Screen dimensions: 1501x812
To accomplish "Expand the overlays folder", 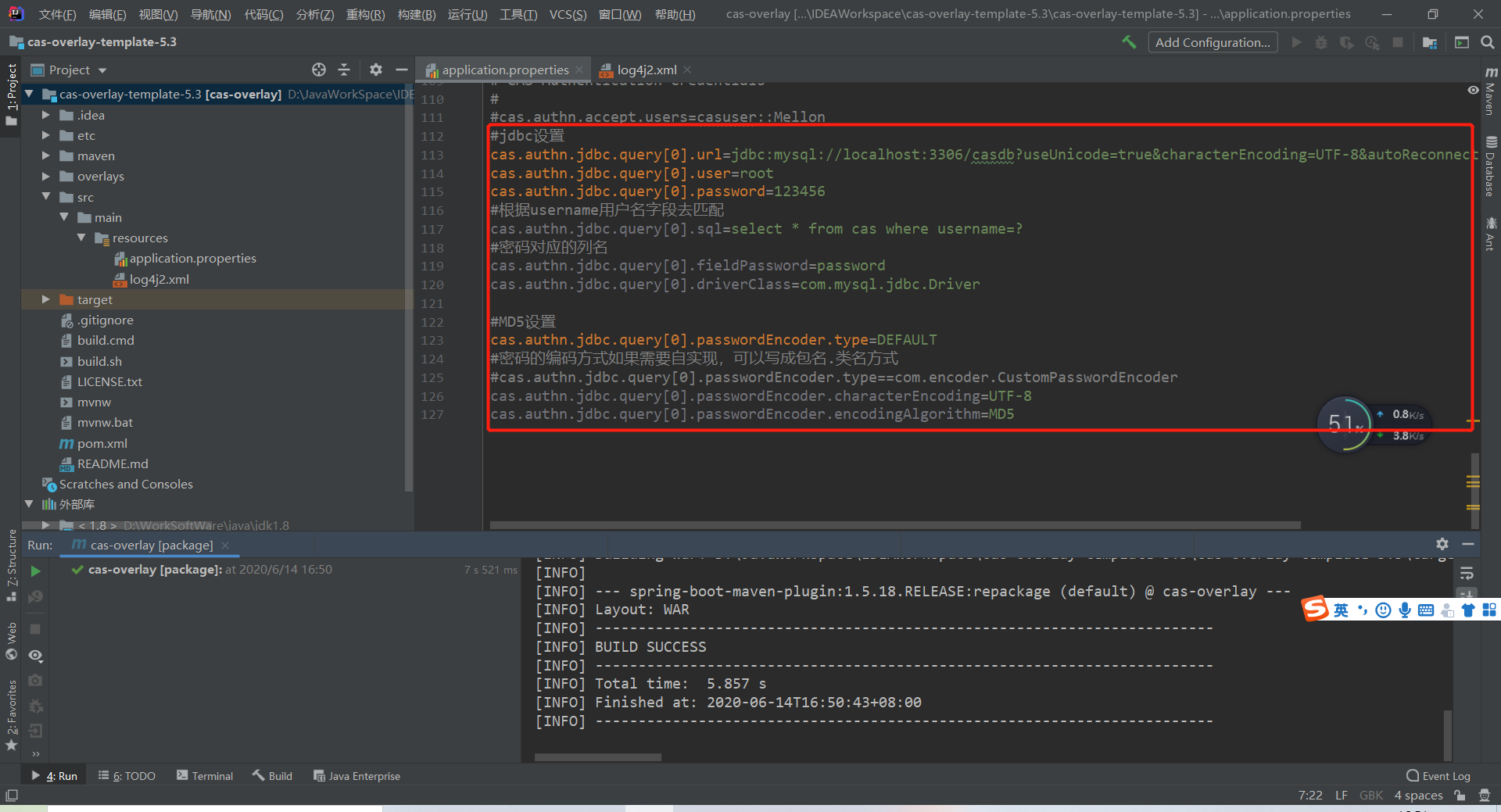I will 45,176.
